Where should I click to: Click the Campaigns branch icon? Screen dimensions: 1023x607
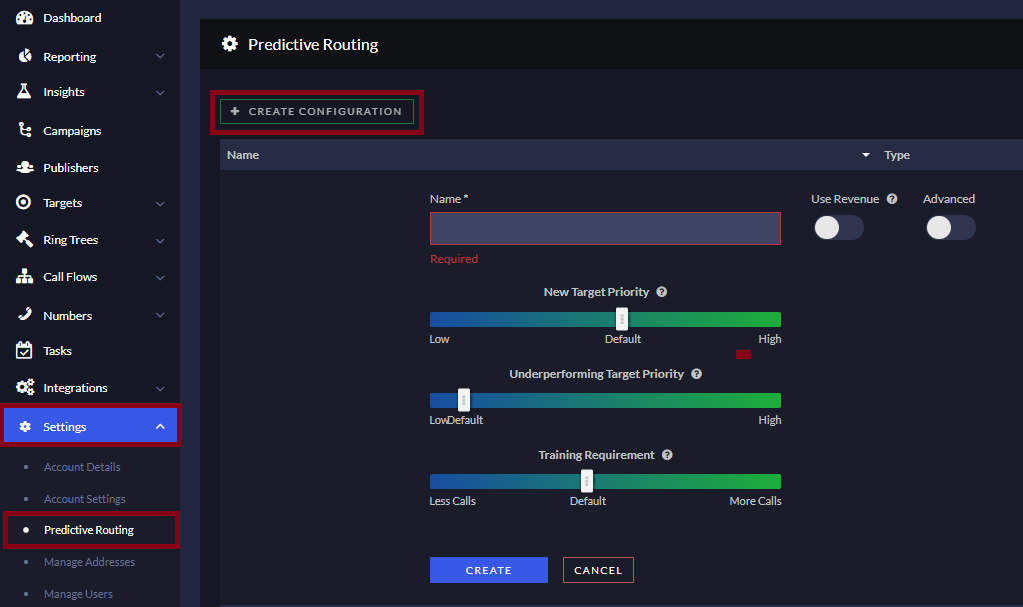[x=25, y=130]
